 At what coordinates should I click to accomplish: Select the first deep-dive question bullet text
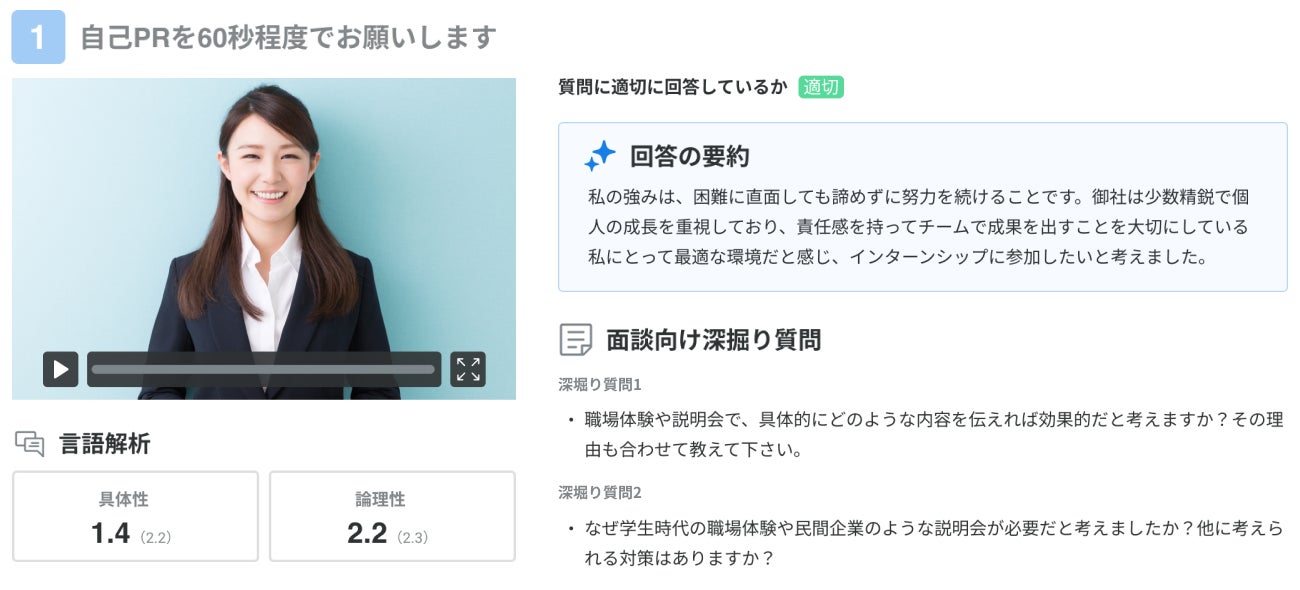(934, 434)
